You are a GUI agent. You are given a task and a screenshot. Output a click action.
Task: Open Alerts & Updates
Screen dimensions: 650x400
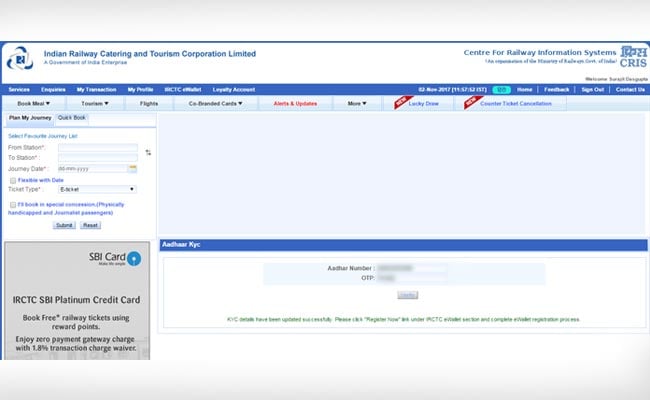295,103
